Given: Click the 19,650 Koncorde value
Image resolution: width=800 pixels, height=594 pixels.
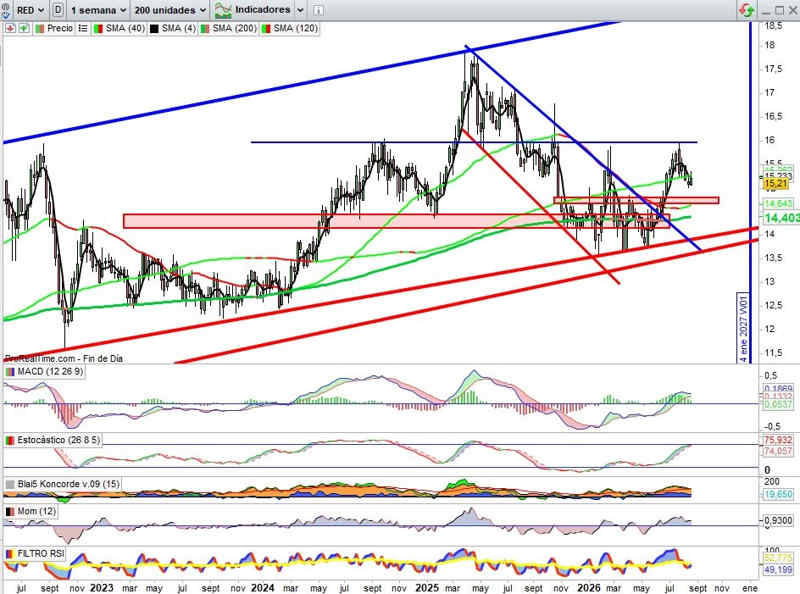Looking at the screenshot, I should click(x=778, y=494).
